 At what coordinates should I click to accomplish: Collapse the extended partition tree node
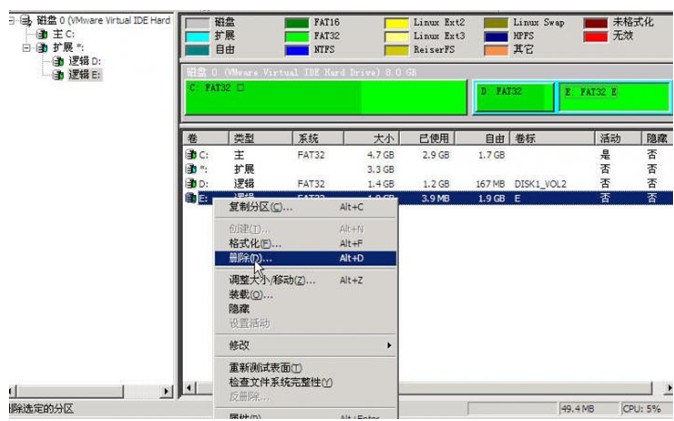[27, 47]
